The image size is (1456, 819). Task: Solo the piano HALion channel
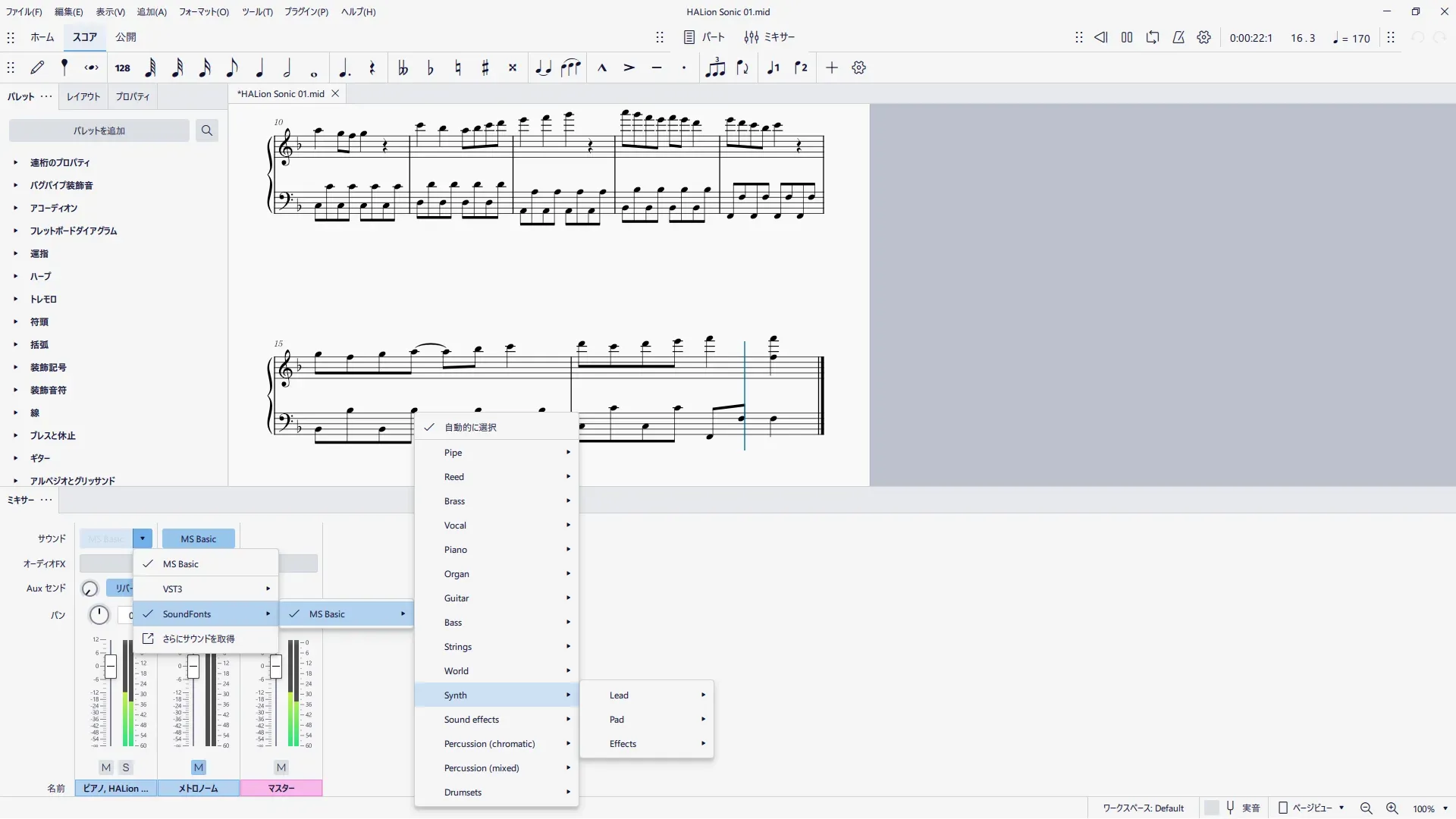[126, 767]
